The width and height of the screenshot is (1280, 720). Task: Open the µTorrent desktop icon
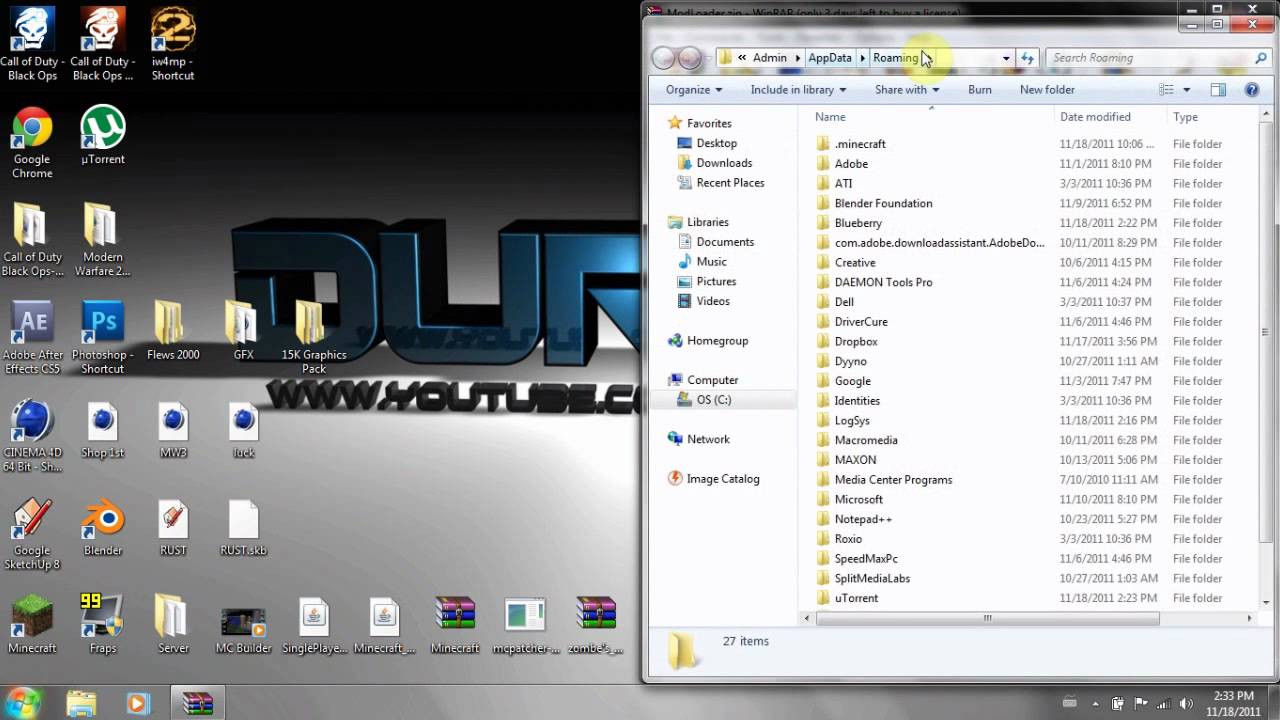(x=102, y=137)
